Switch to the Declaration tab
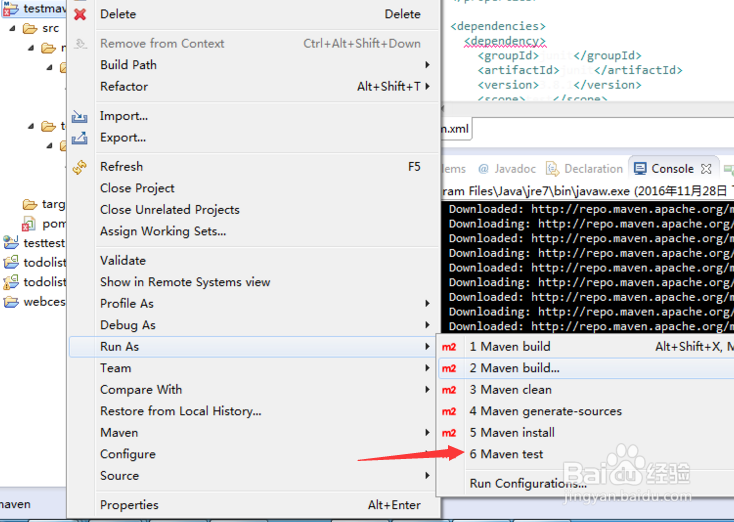This screenshot has height=522, width=734. point(585,169)
